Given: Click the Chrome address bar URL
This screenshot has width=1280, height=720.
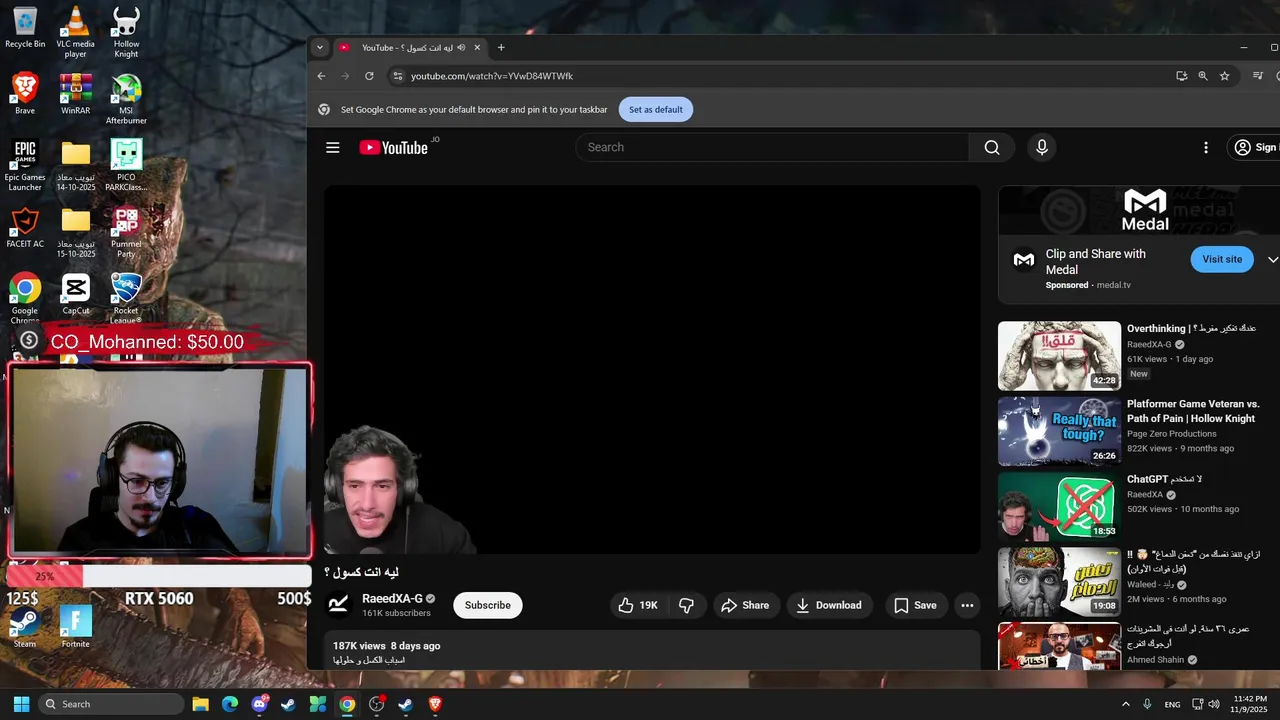Looking at the screenshot, I should click(x=491, y=76).
